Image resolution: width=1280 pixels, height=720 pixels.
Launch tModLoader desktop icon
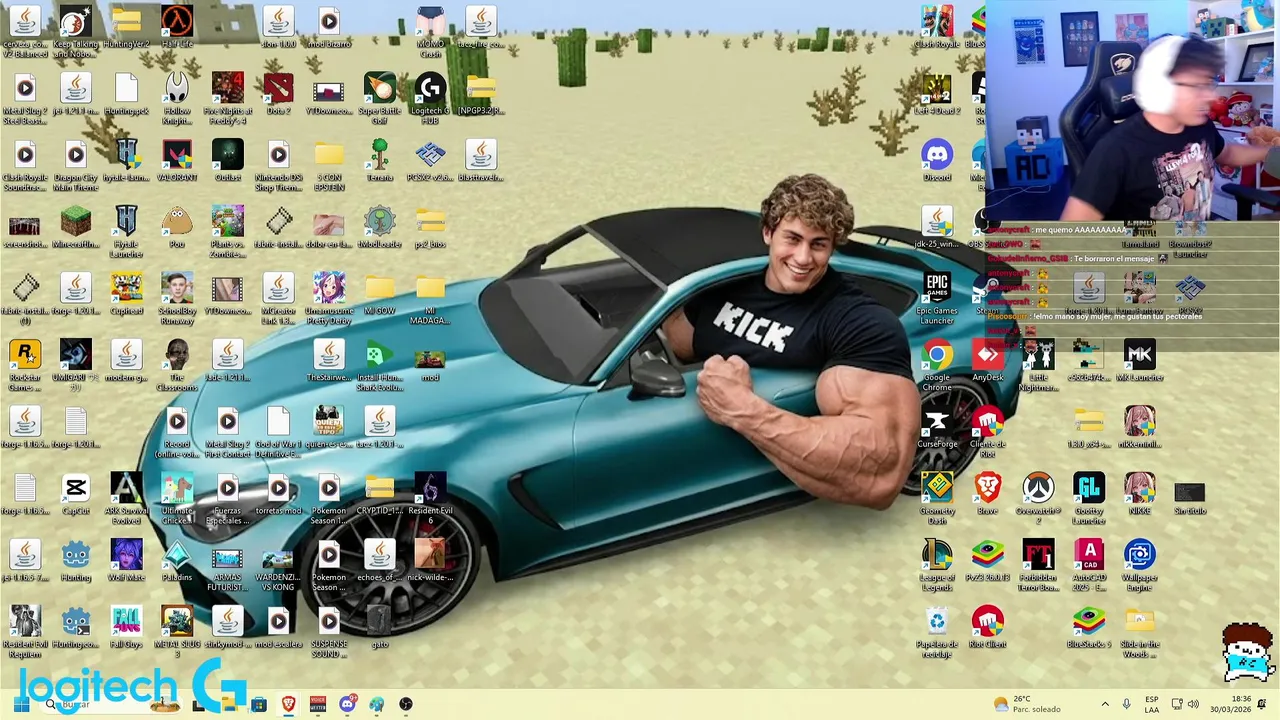(379, 222)
